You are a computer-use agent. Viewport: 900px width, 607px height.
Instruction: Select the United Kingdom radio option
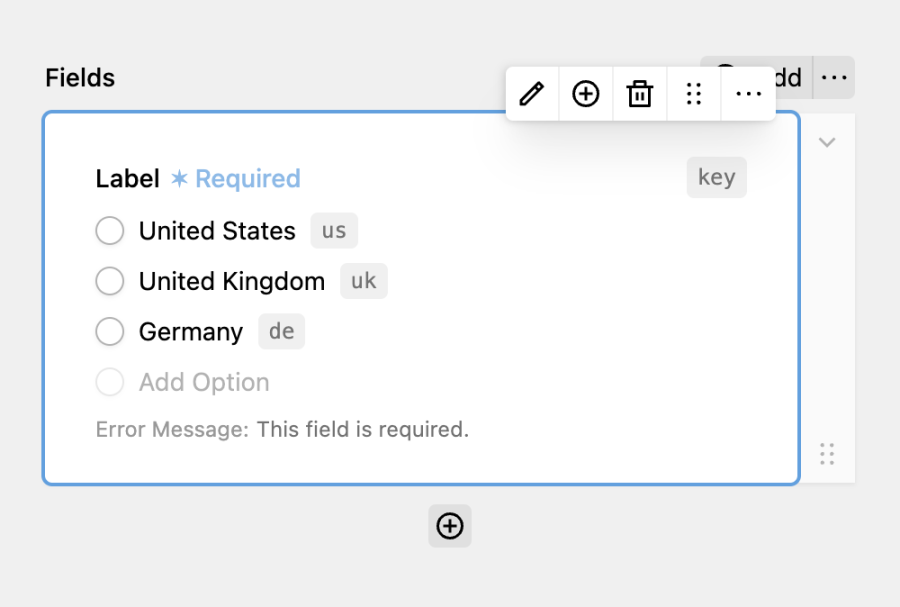point(110,281)
